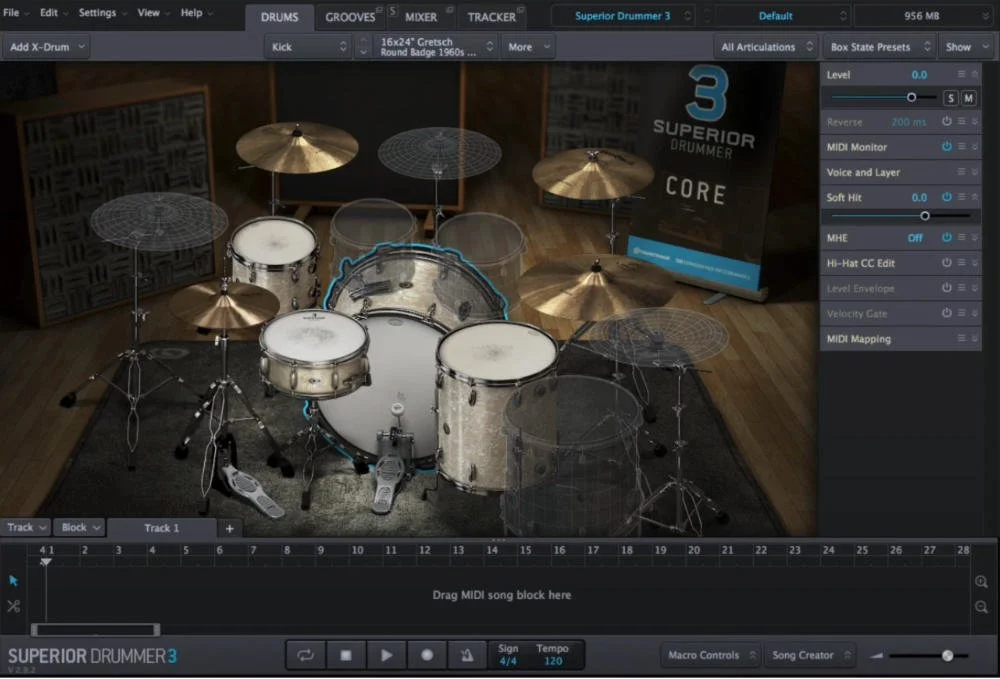This screenshot has width=1000, height=679.
Task: Open the Kick instrument selector dropdown
Action: coord(308,47)
